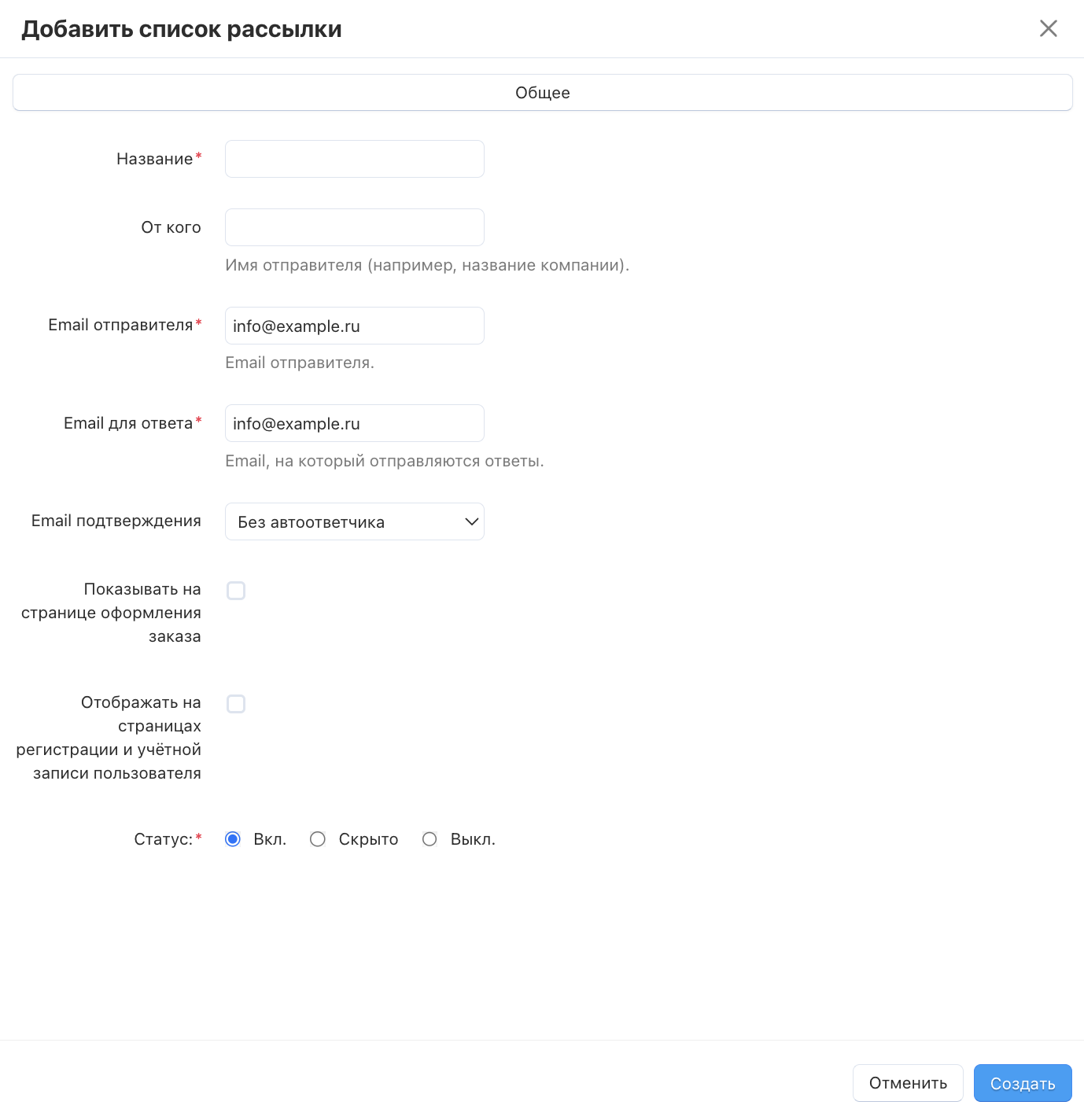Screen dimensions: 1084x1120
Task: Select the Вкл. status radio
Action: (x=233, y=839)
